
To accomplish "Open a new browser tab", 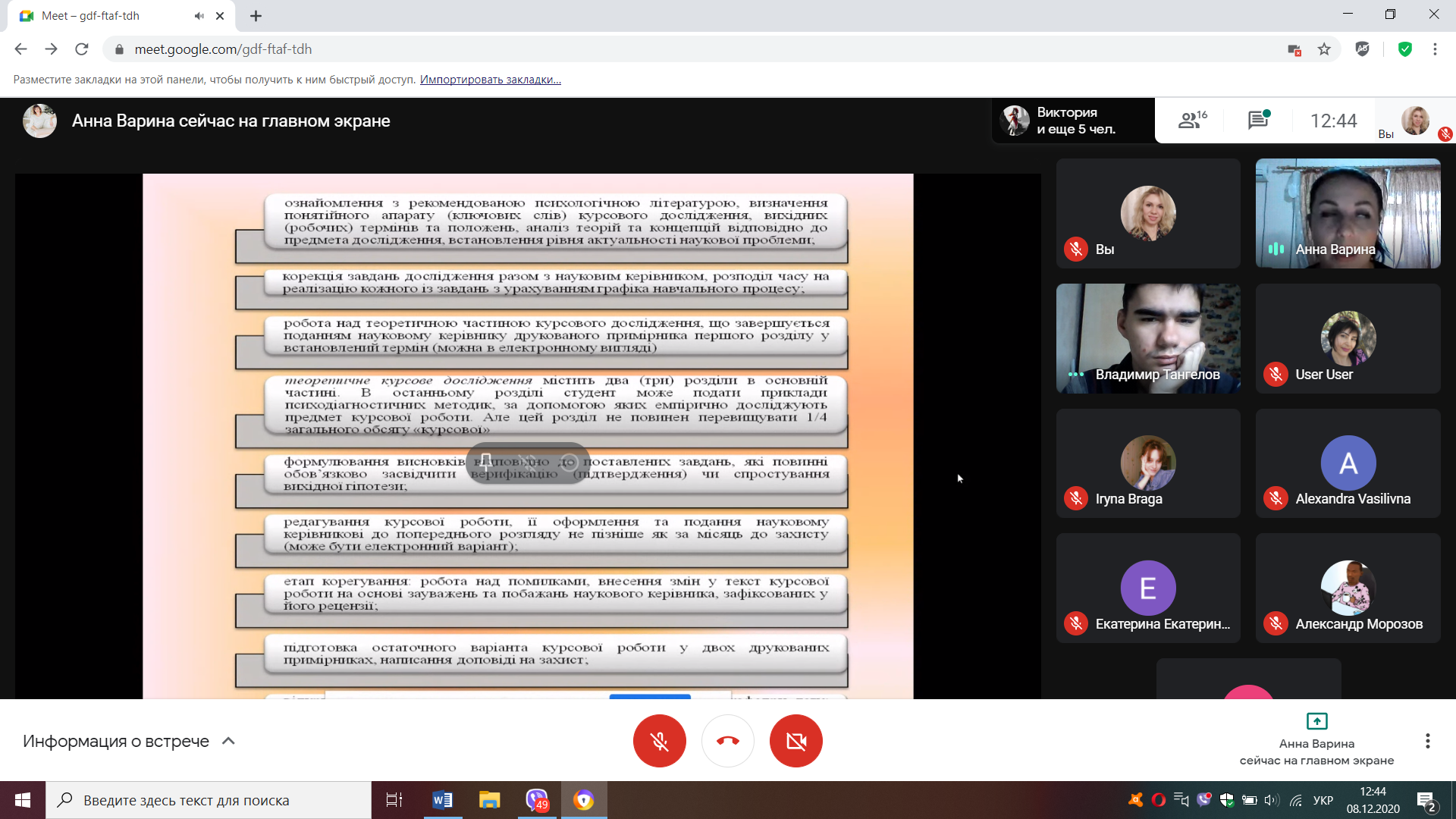I will [256, 16].
